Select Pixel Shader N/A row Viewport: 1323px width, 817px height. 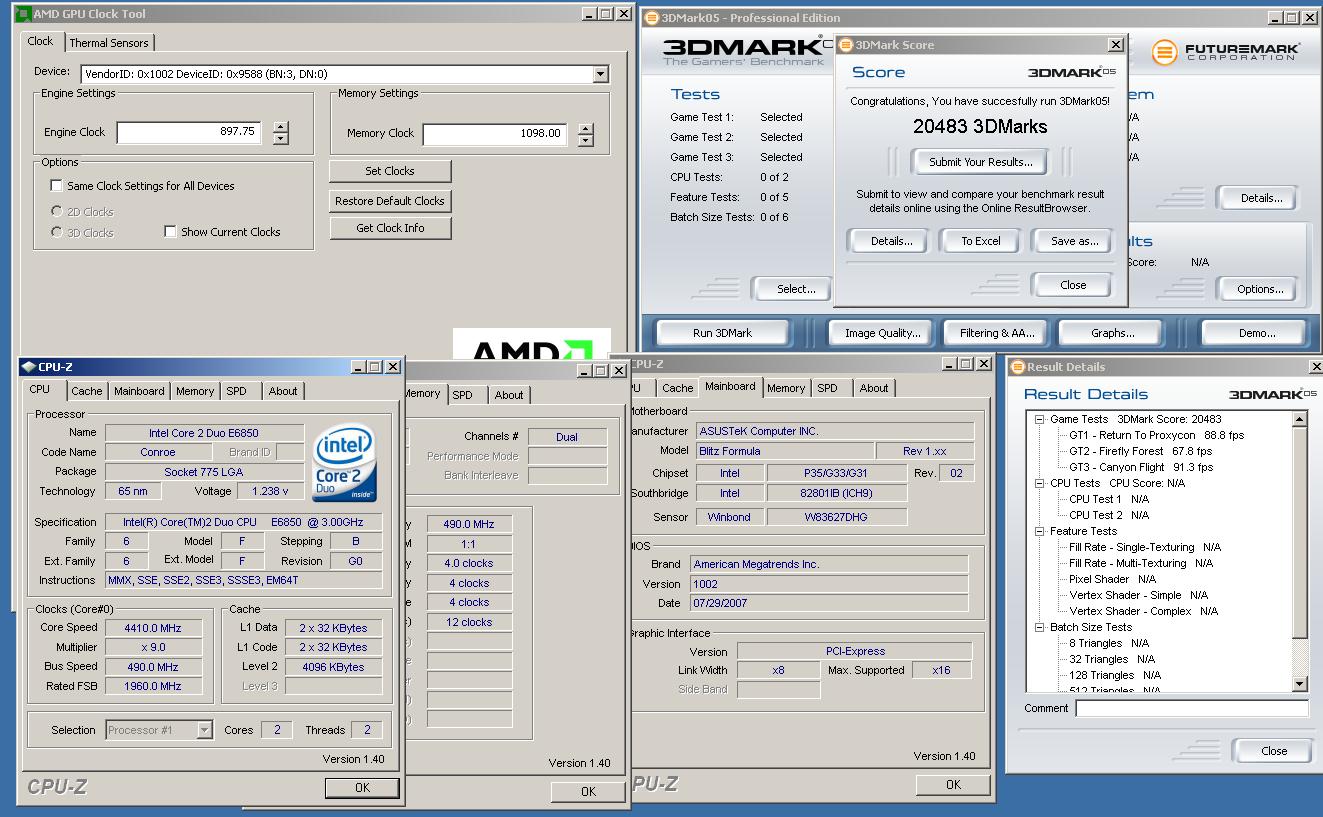1112,579
